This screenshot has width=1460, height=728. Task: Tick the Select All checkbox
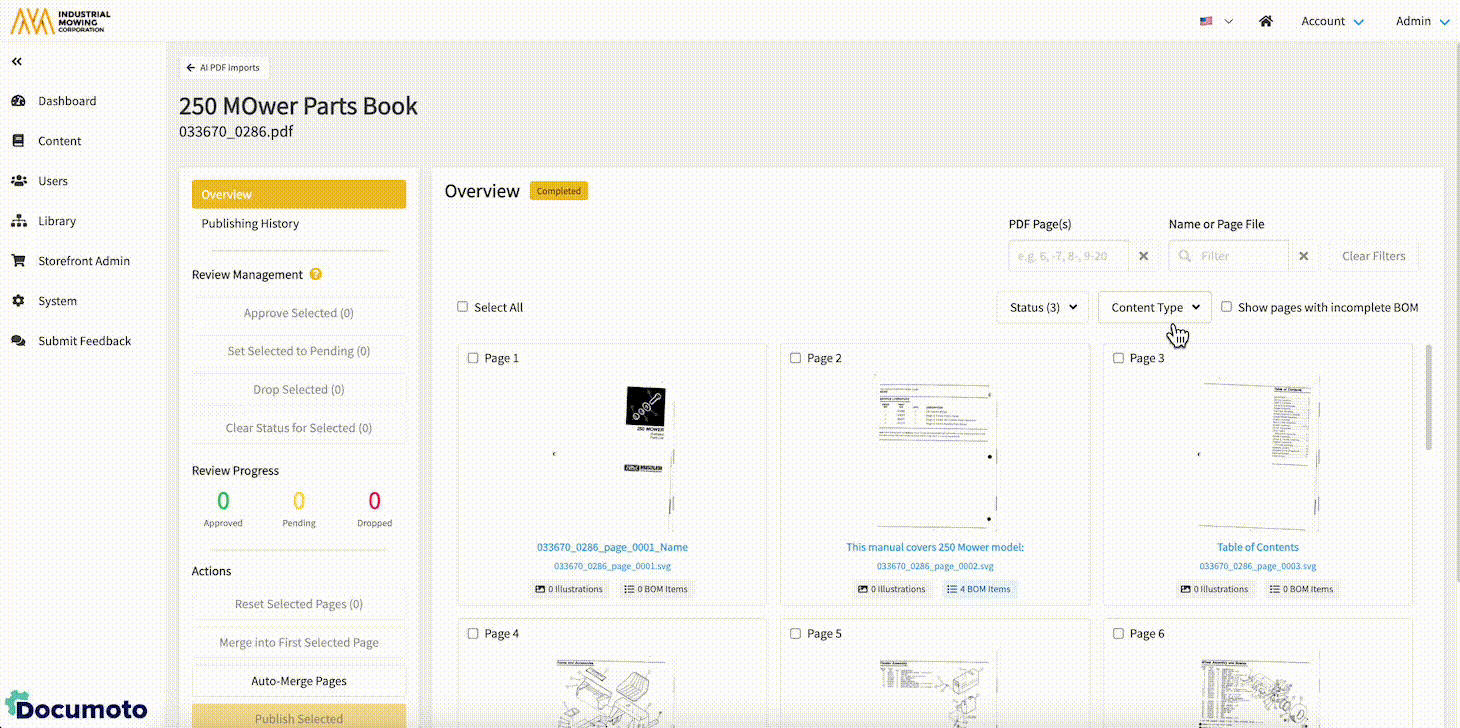(463, 307)
